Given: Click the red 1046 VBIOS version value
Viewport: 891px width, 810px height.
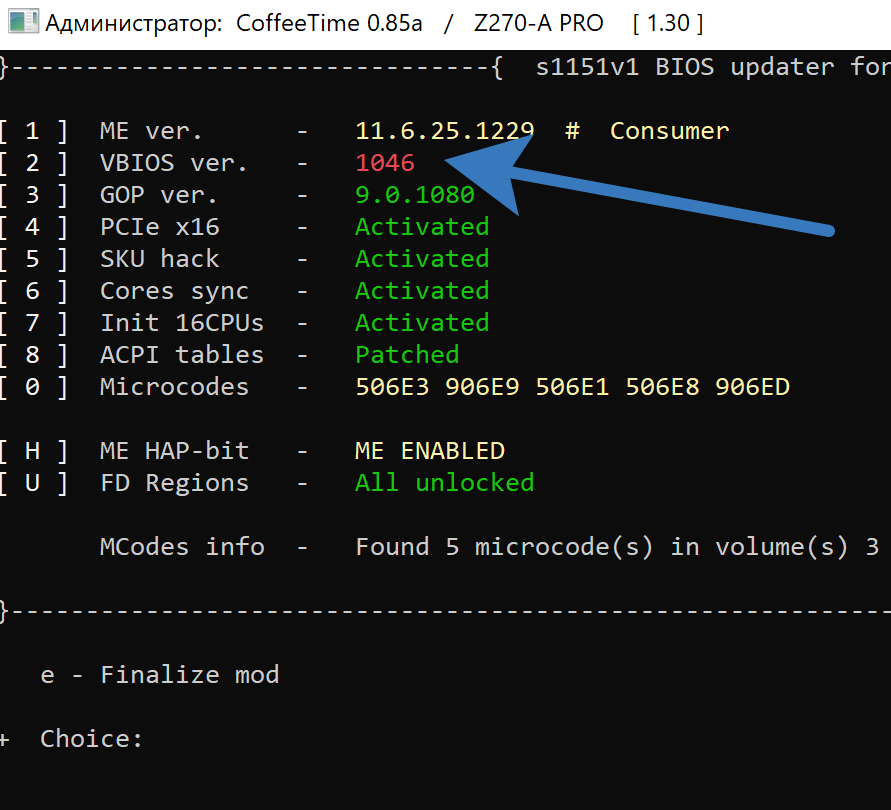Looking at the screenshot, I should pos(385,163).
